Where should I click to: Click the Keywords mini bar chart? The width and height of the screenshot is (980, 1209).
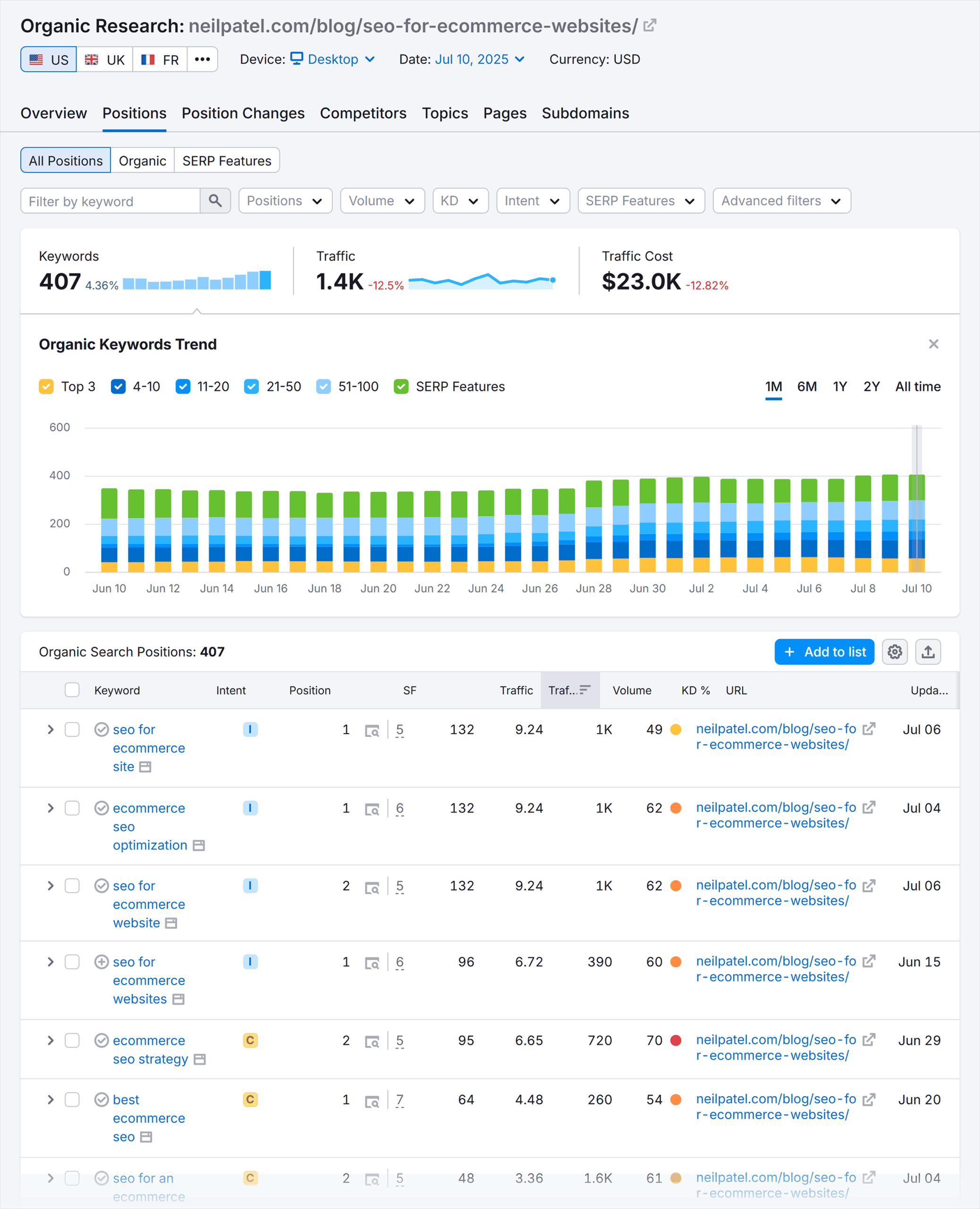pos(196,281)
